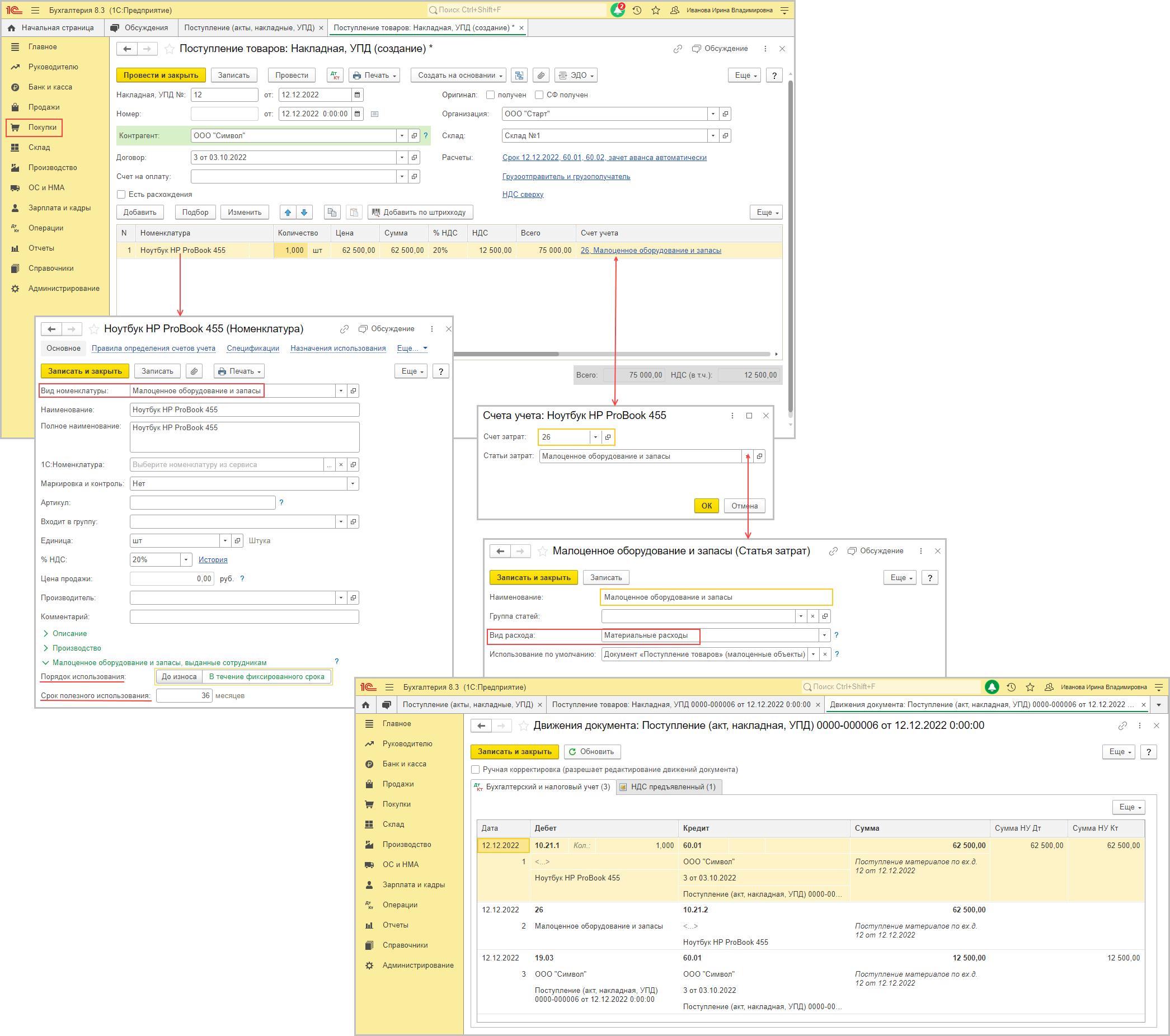The image size is (1170, 1036).
Task: Enable 'Есть расхождения' checkbox
Action: (121, 195)
